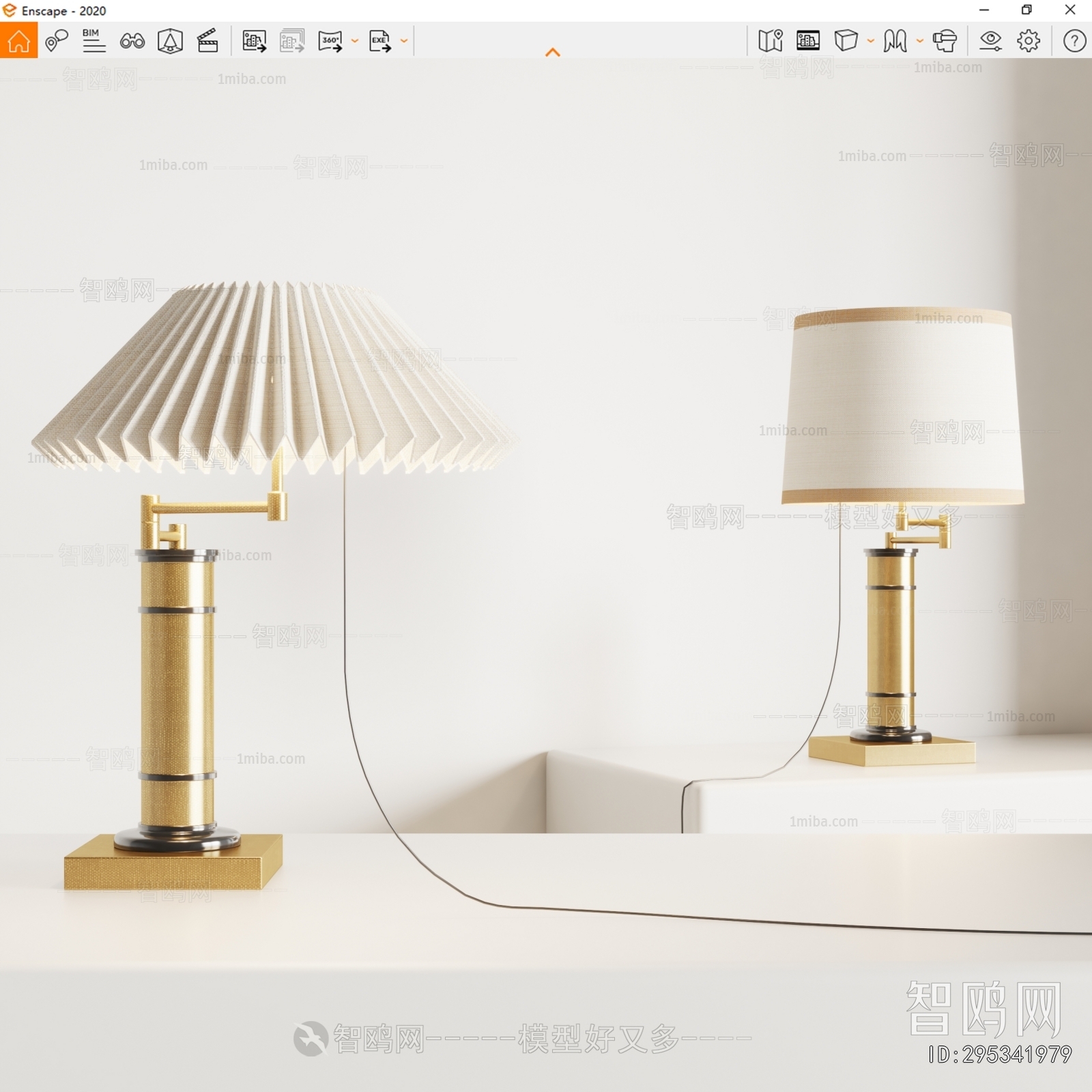Image resolution: width=1092 pixels, height=1092 pixels.
Task: Collapse the toolbar with orange chevron
Action: click(x=553, y=52)
